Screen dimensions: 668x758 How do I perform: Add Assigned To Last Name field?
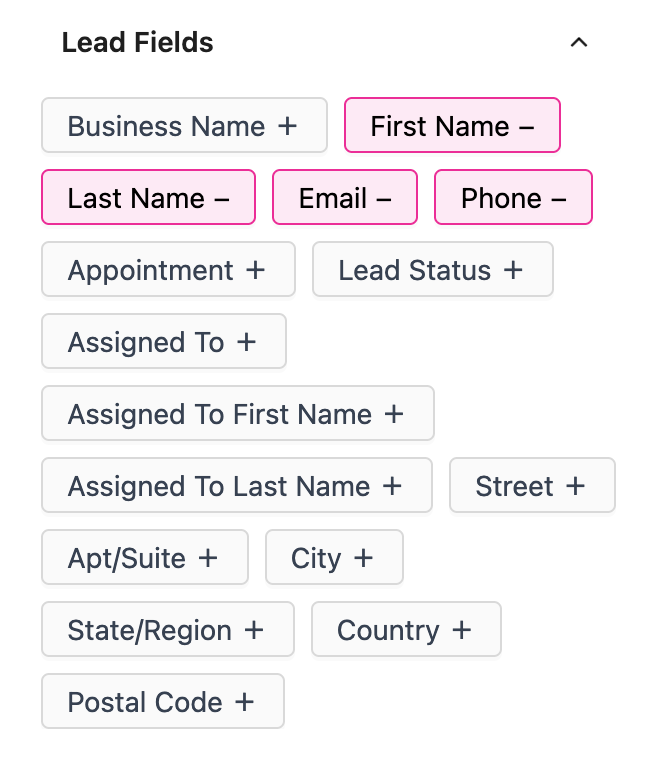pyautogui.click(x=236, y=486)
